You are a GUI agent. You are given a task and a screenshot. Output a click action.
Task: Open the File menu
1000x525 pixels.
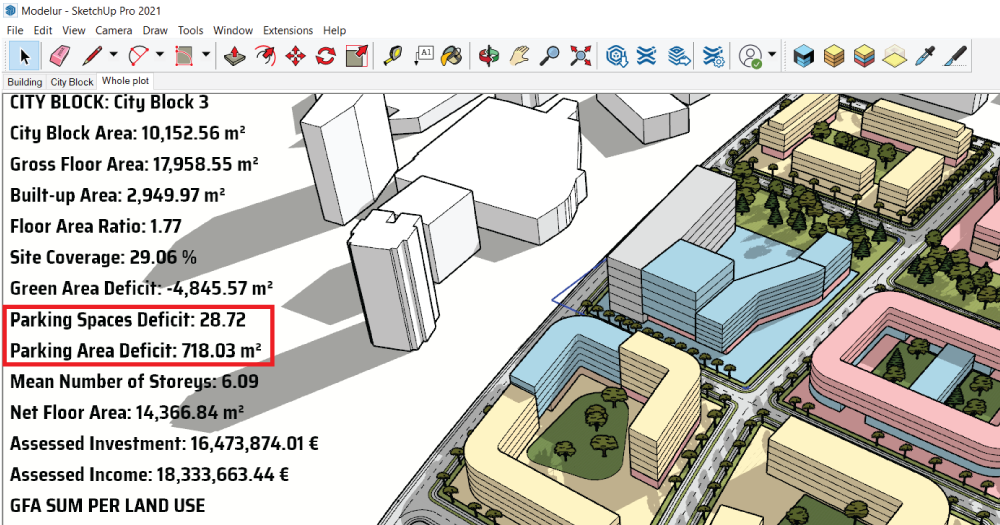pyautogui.click(x=15, y=30)
